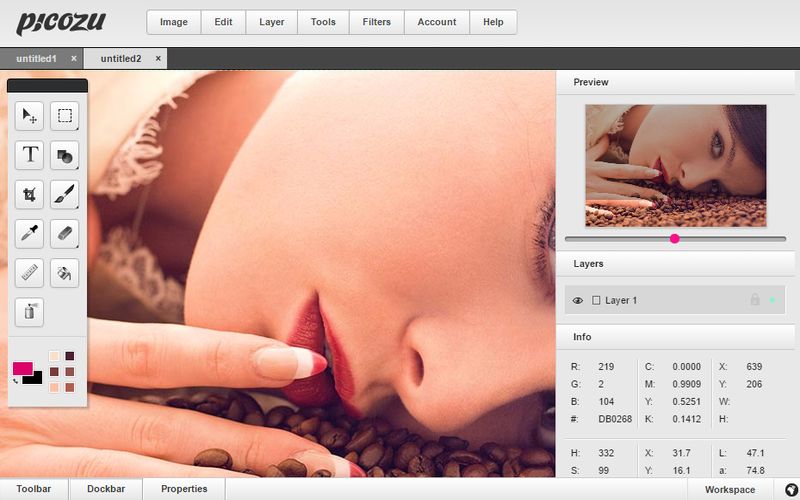This screenshot has height=500, width=800.
Task: Click the globe icon beside Workspace
Action: point(791,489)
